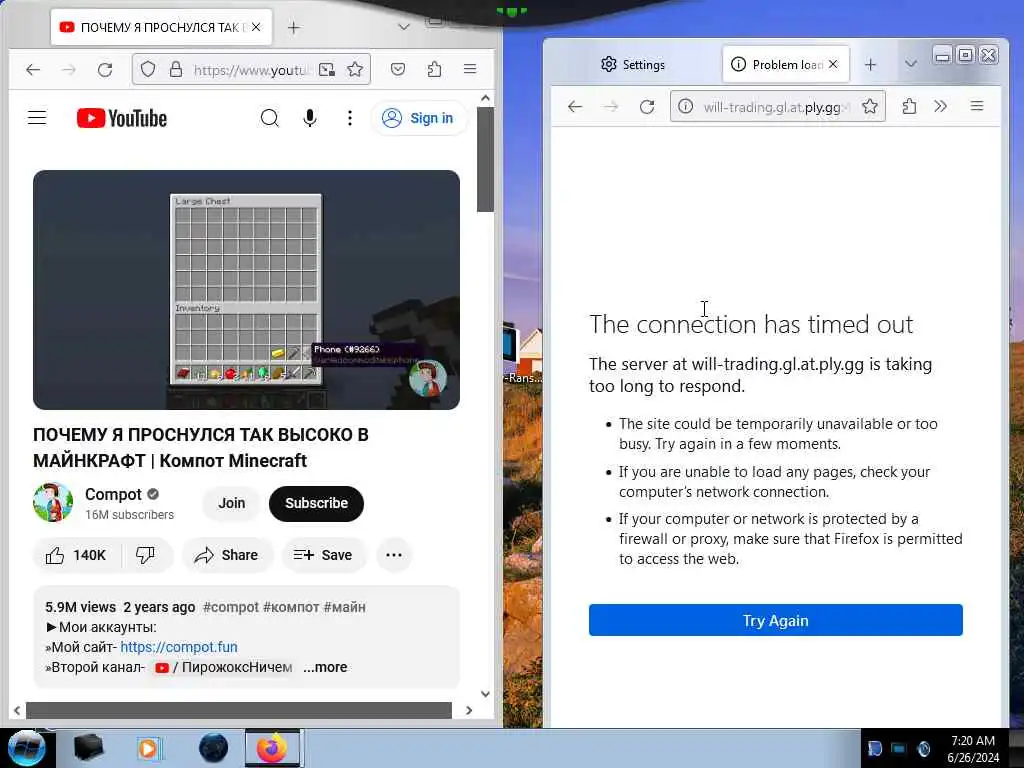
Task: Open more actions ellipsis under video
Action: (394, 555)
